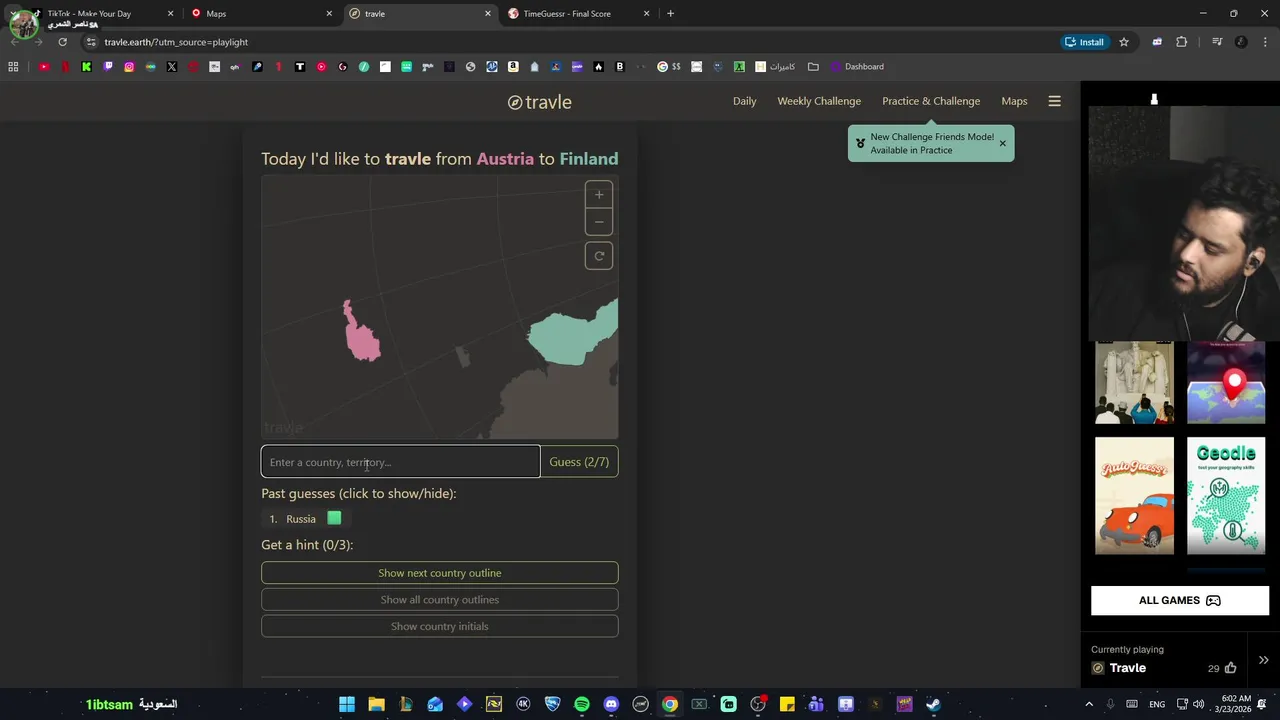Switch to TimeGuessr - Final Score tab
The image size is (1280, 720).
[x=578, y=14]
